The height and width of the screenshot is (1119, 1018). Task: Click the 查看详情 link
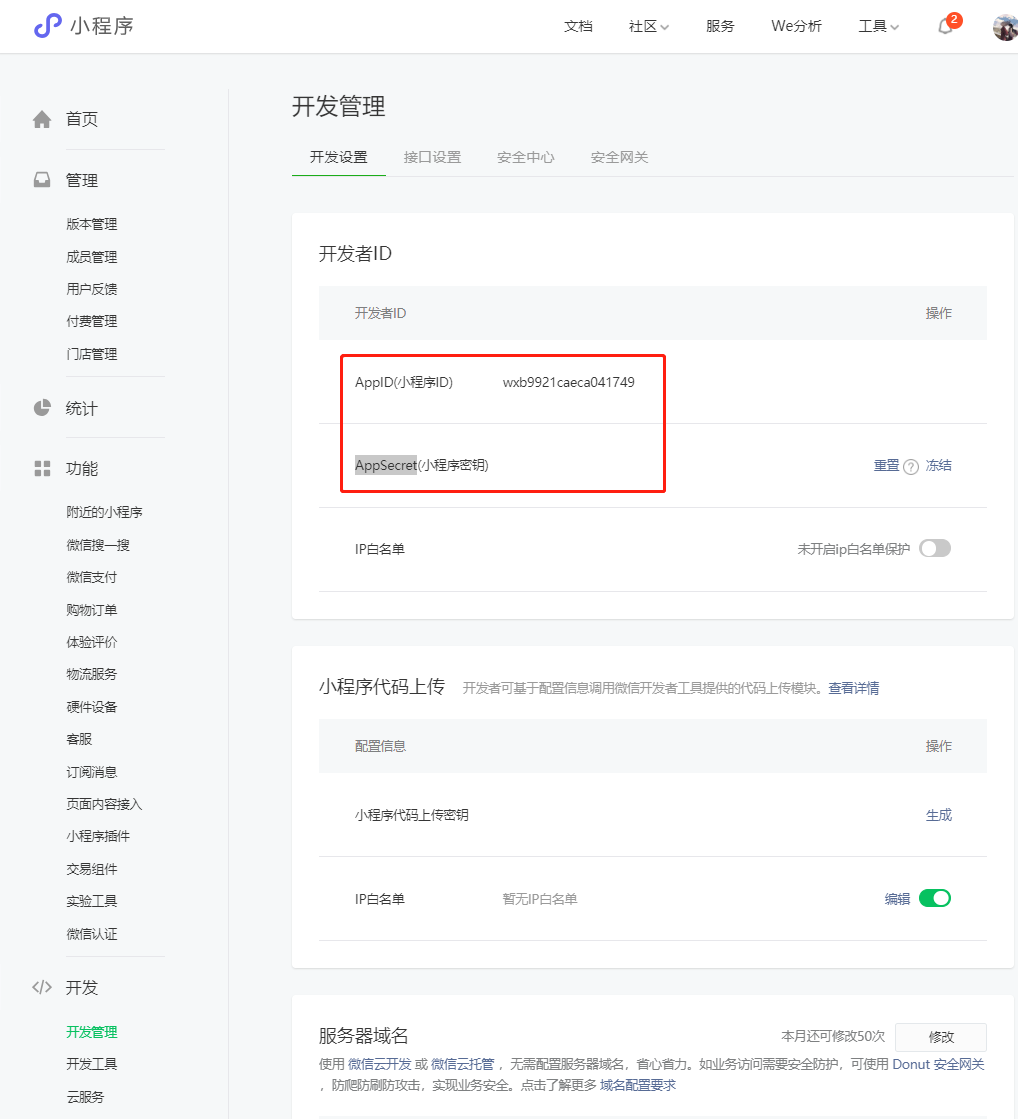[854, 688]
